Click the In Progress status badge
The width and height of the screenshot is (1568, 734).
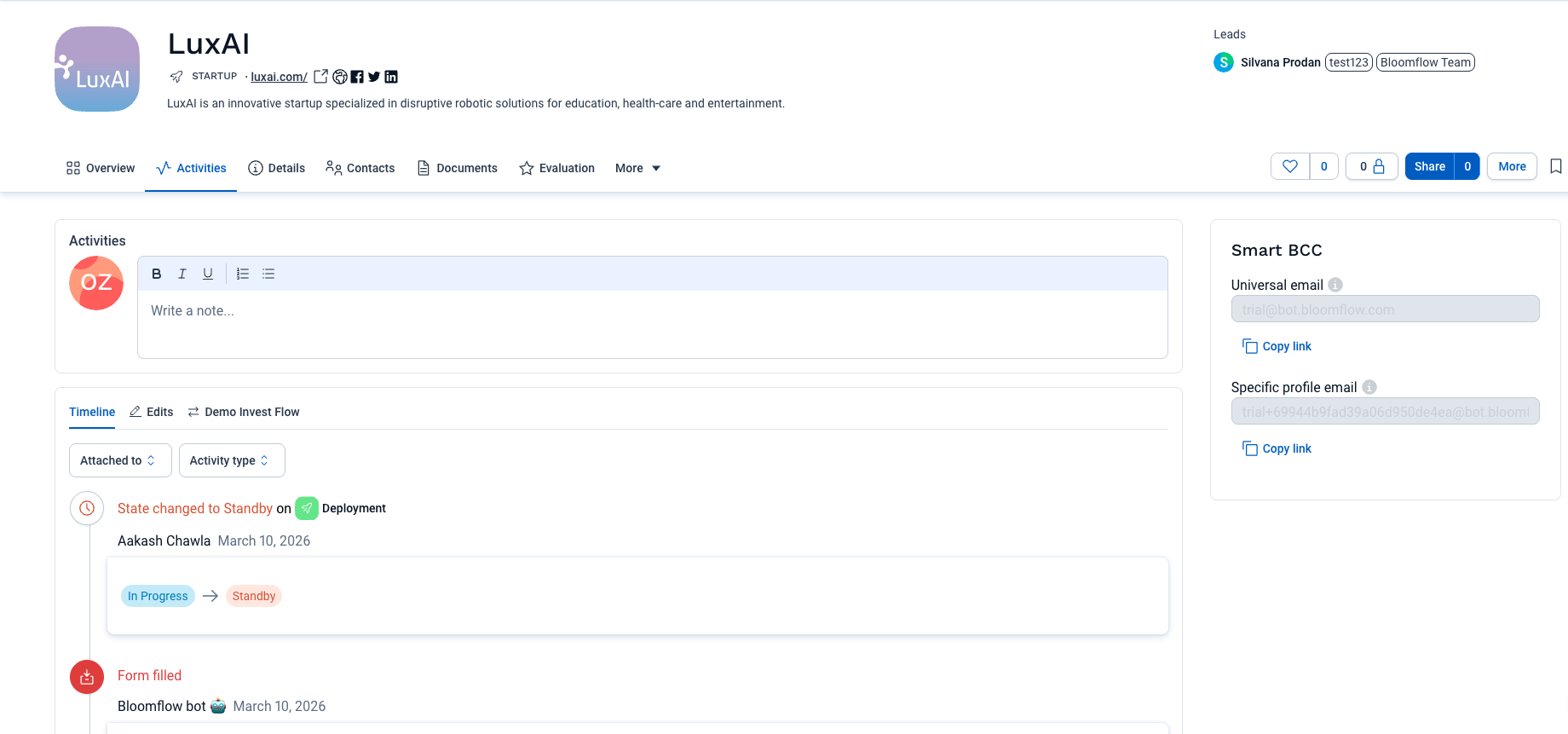click(158, 596)
